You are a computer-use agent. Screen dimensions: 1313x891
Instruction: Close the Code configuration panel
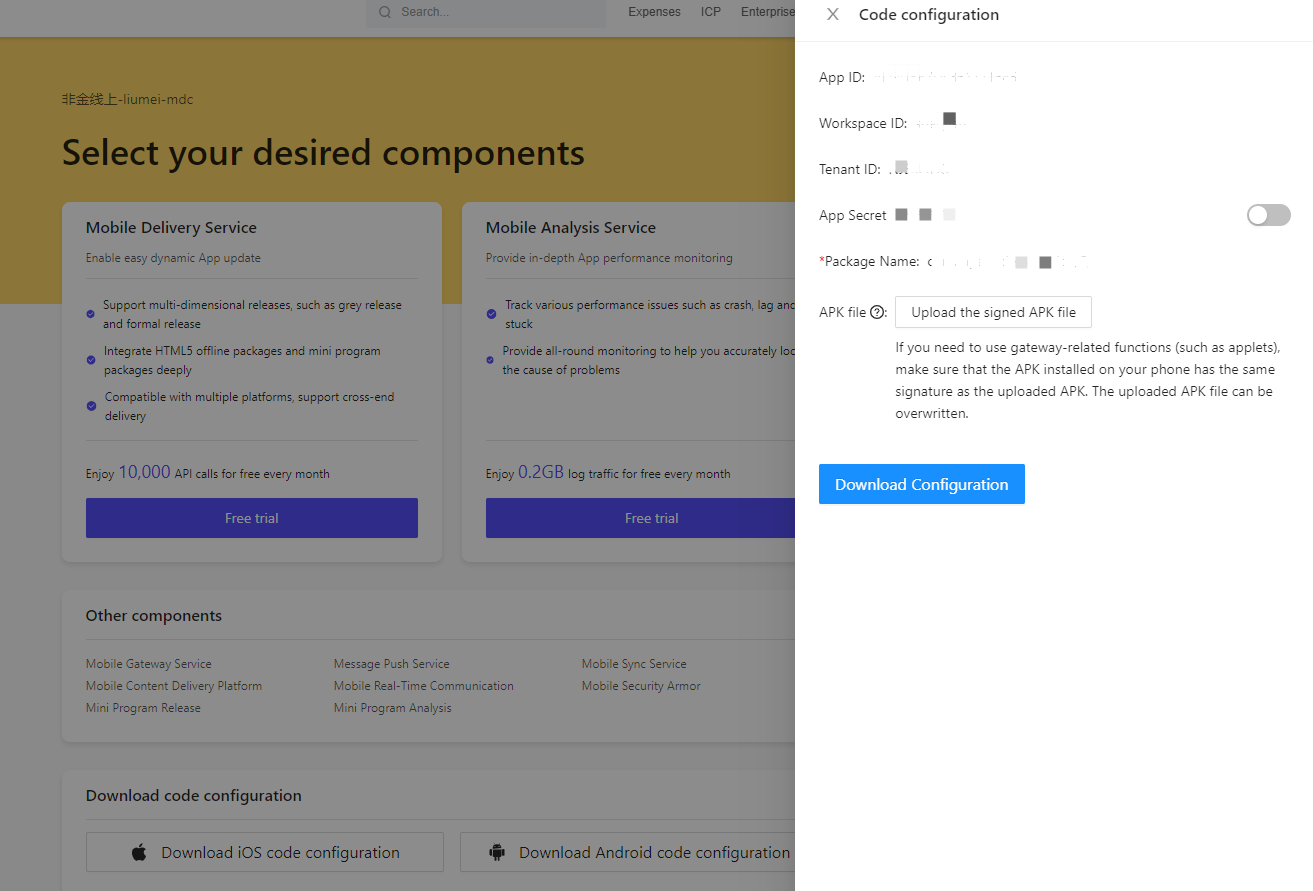coord(833,15)
